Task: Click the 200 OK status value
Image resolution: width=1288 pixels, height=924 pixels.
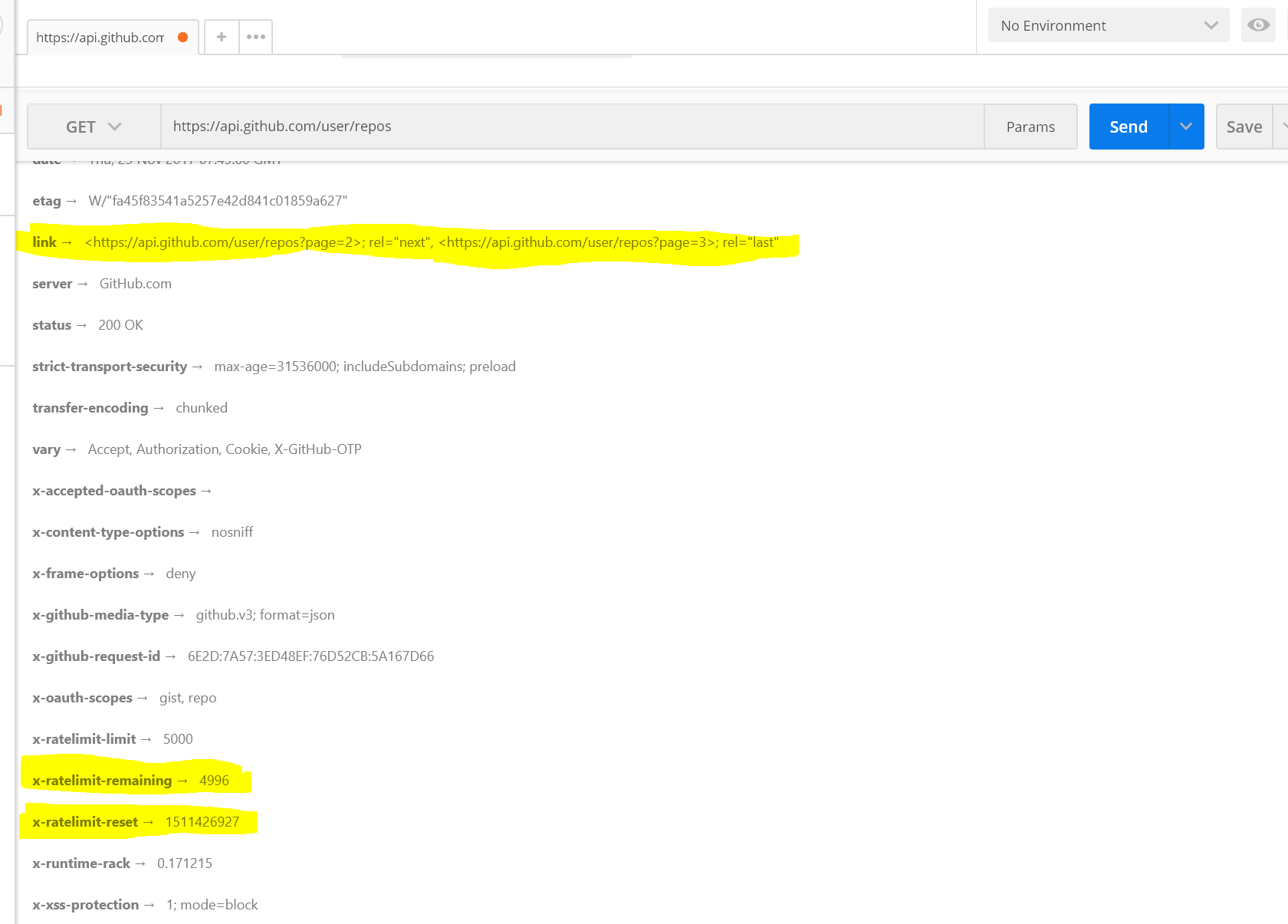Action: click(x=120, y=324)
